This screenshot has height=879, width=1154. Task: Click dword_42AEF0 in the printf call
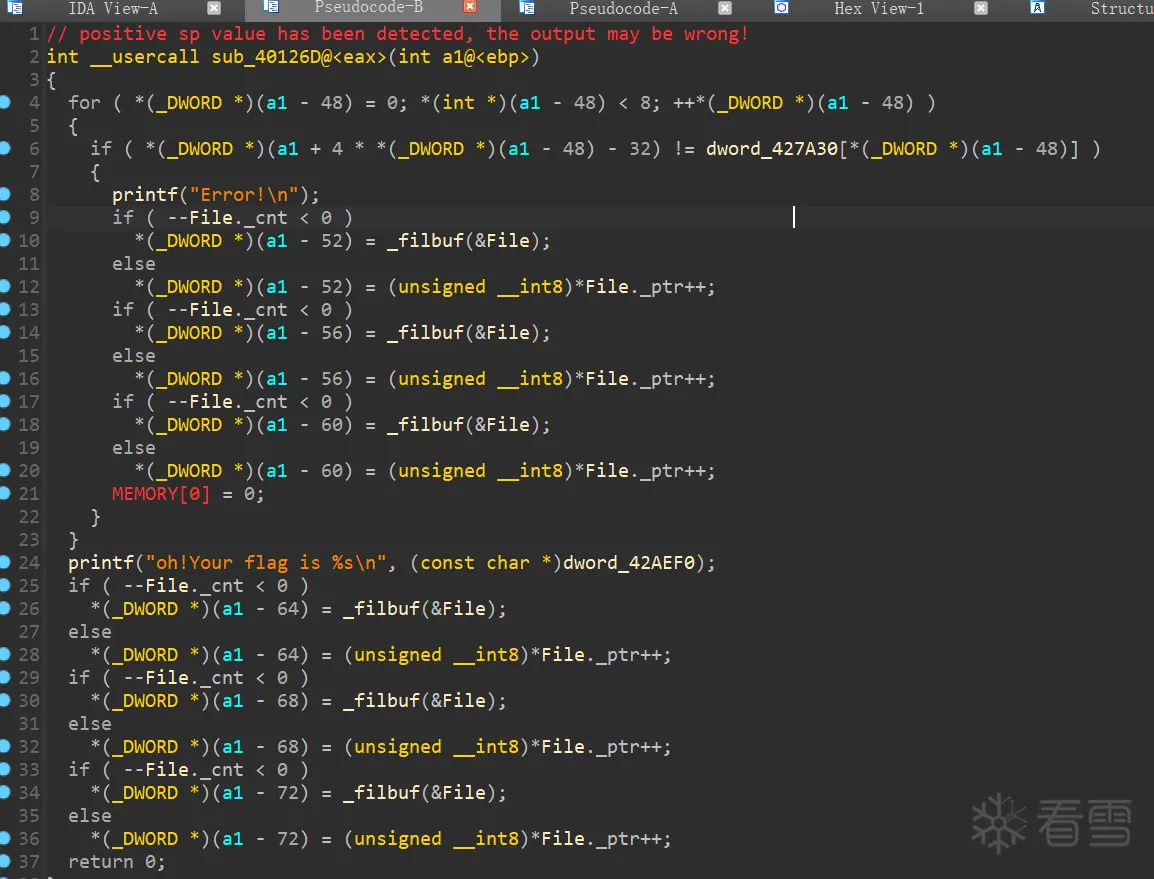point(629,563)
